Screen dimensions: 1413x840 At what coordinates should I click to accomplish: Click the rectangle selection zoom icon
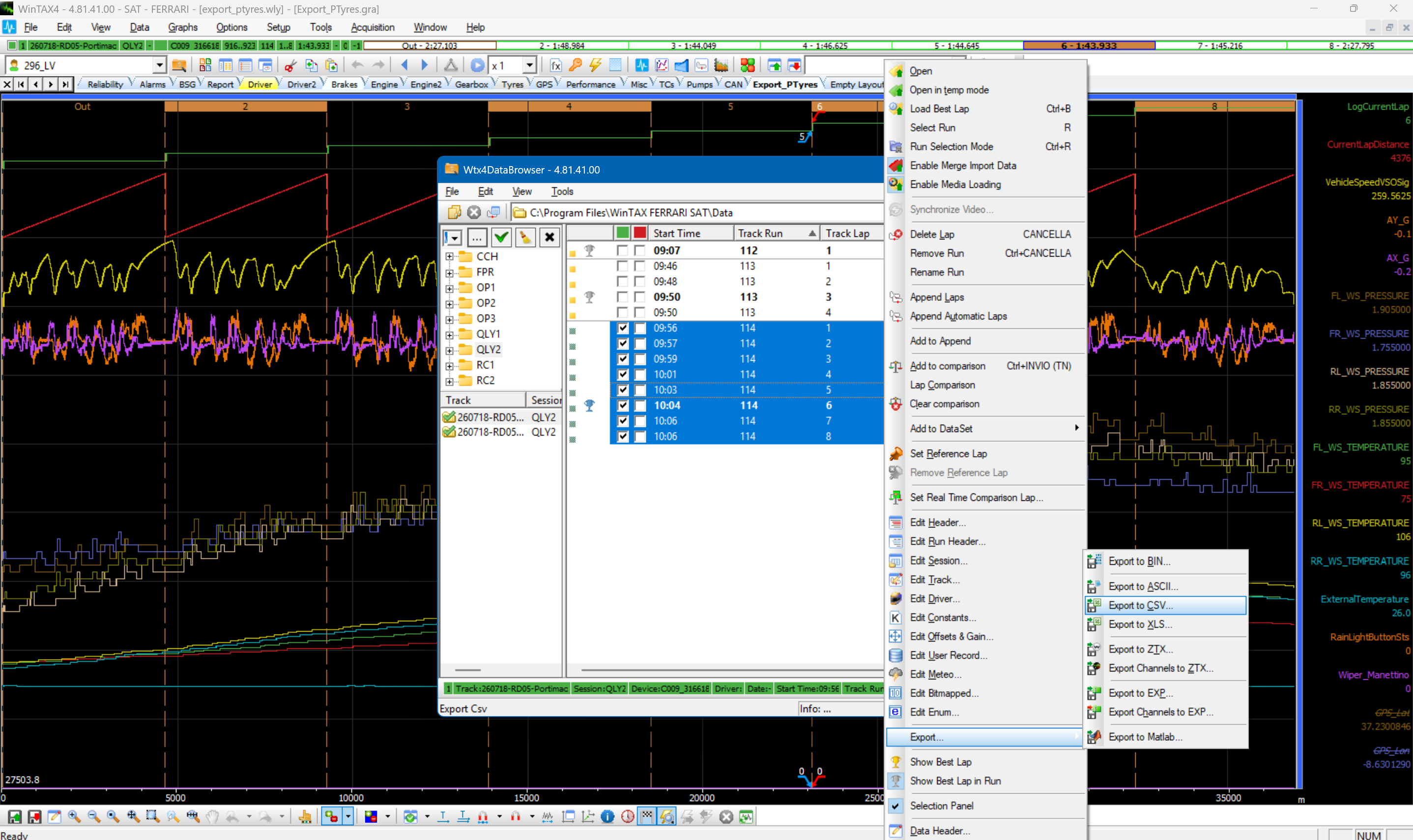[152, 816]
